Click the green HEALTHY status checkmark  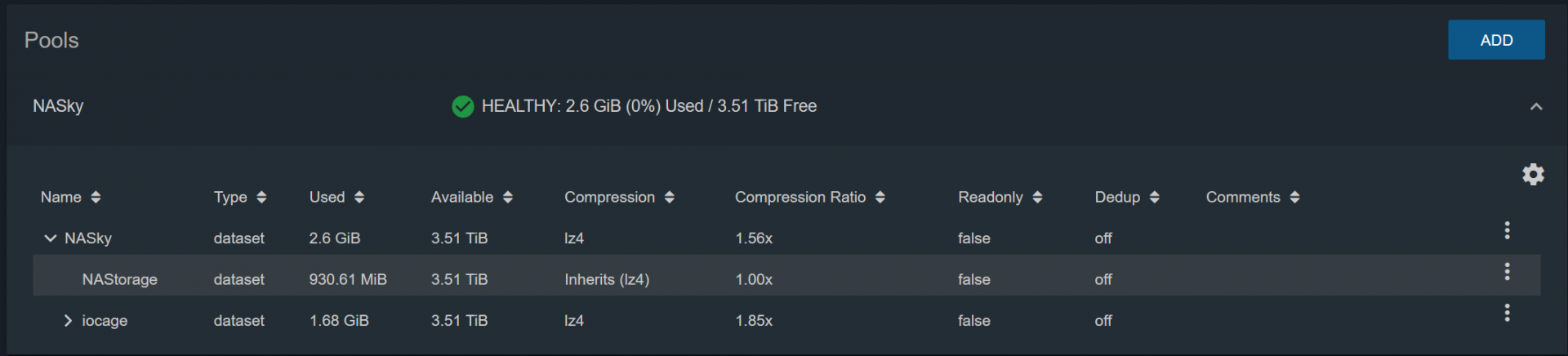click(462, 106)
